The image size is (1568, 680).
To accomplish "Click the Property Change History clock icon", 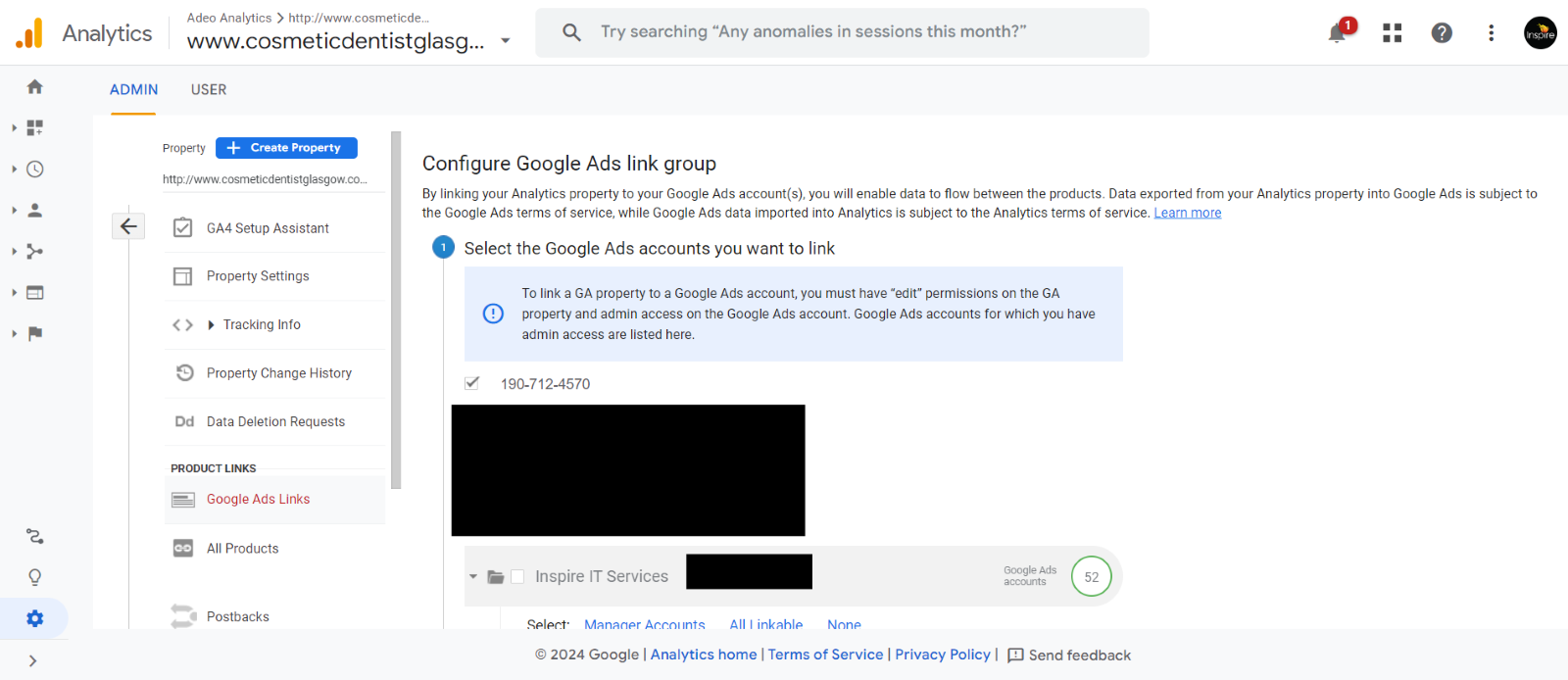I will (x=184, y=373).
